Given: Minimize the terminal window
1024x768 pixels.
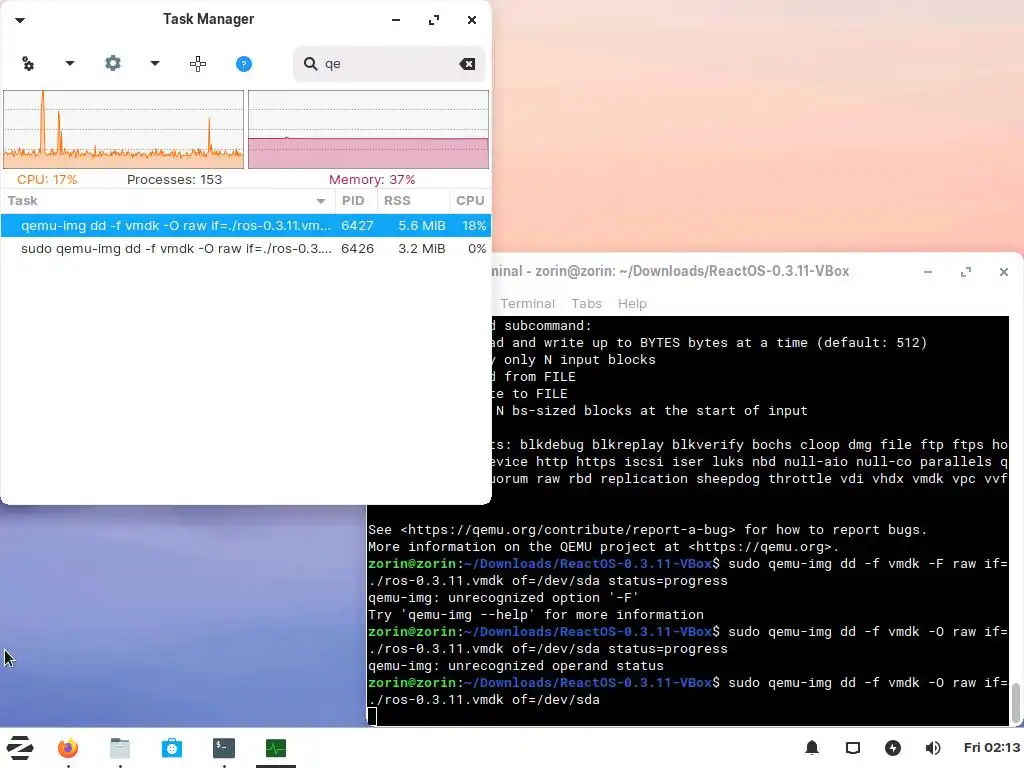Looking at the screenshot, I should [x=928, y=272].
